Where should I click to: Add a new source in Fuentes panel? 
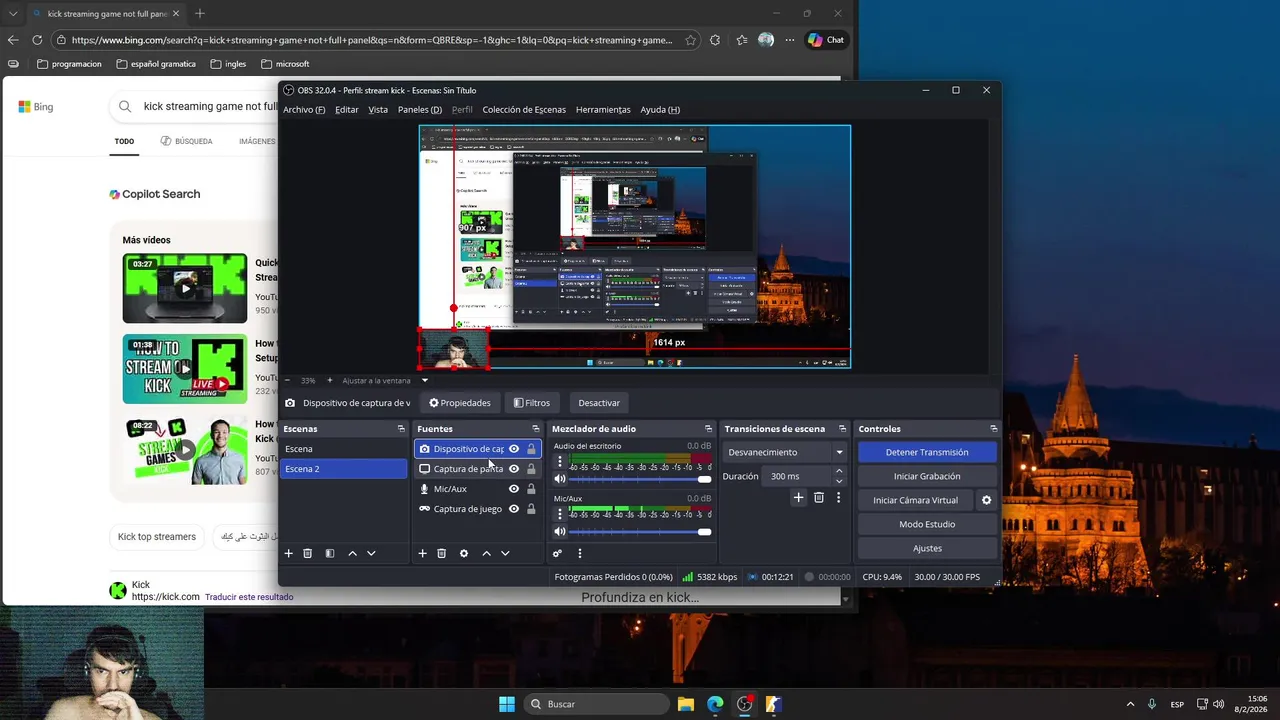[x=422, y=553]
